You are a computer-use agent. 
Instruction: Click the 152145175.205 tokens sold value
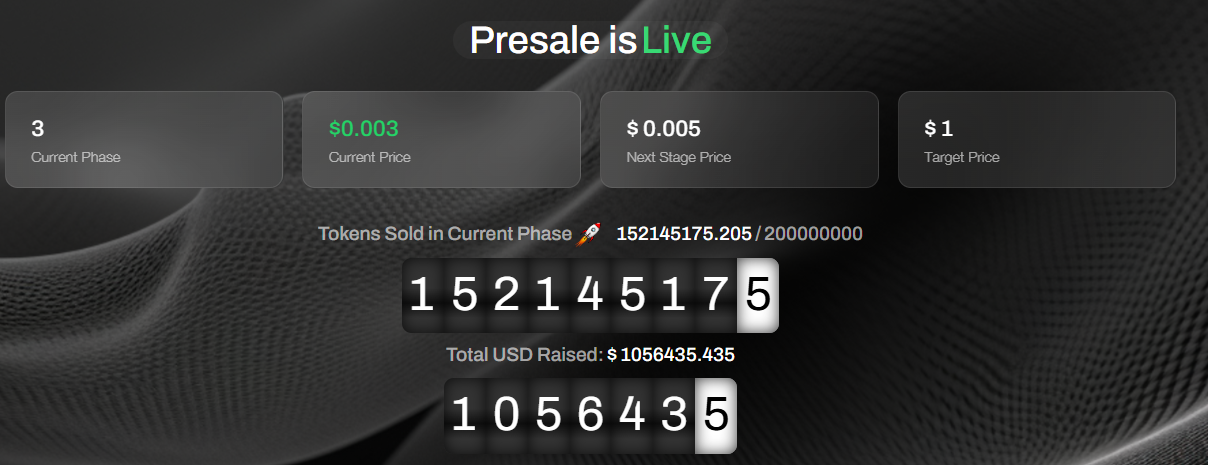tap(684, 234)
